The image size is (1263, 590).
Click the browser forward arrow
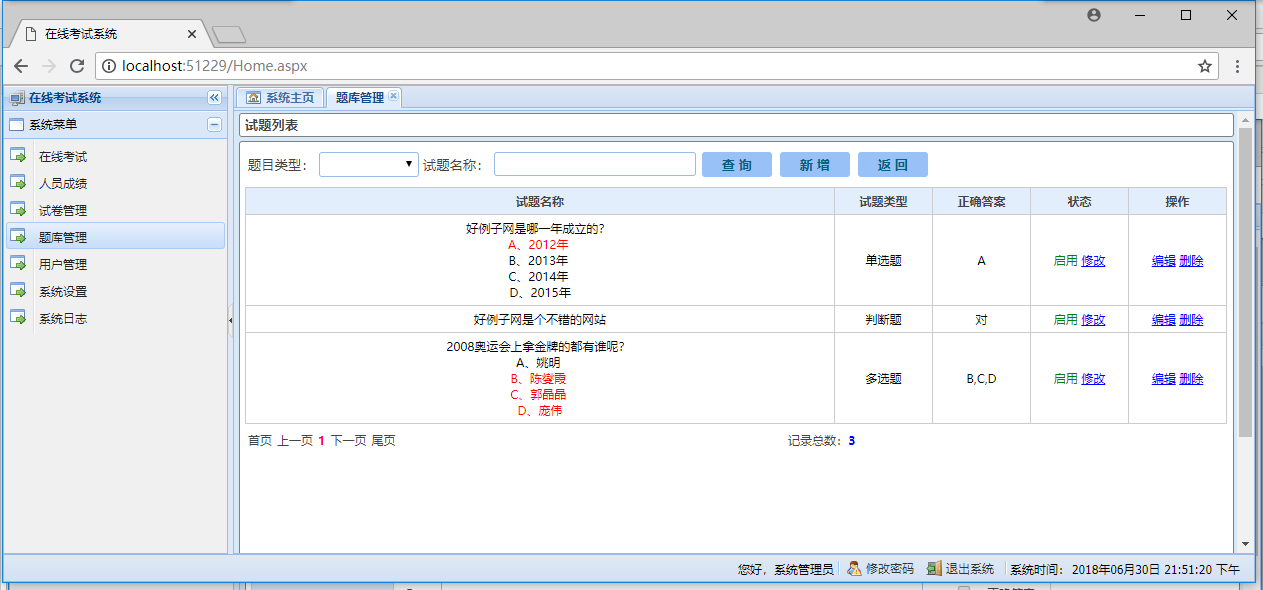pyautogui.click(x=49, y=66)
